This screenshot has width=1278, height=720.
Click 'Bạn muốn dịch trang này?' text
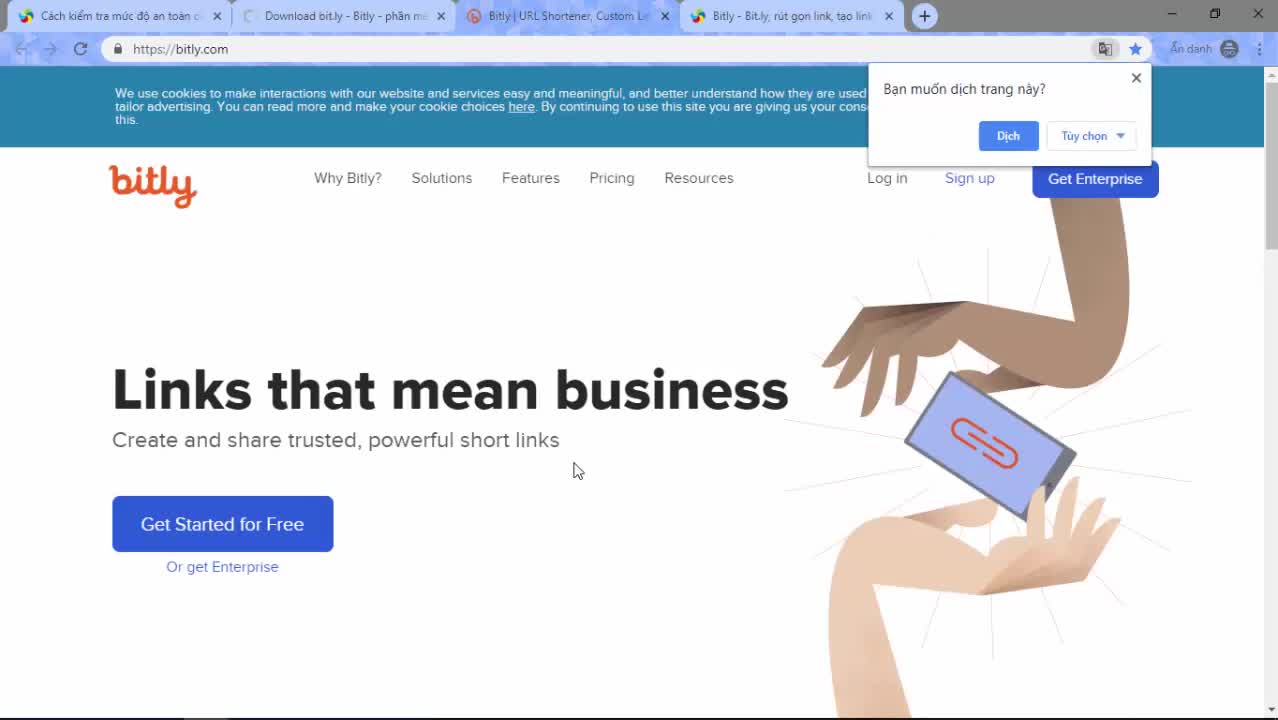pos(964,89)
